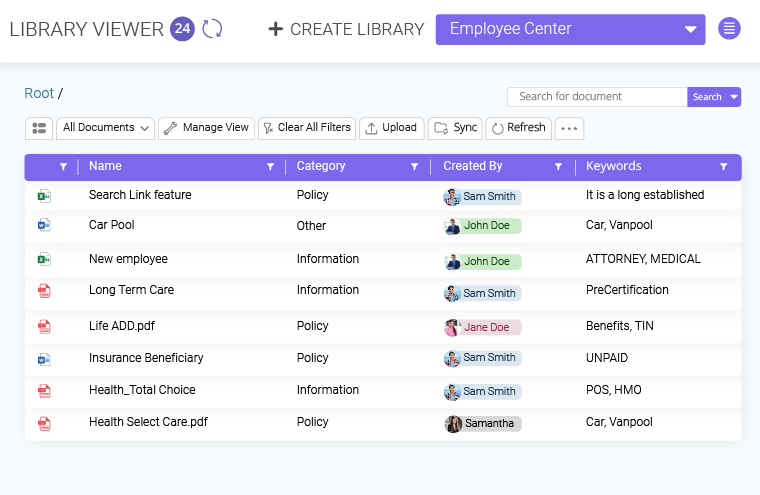Image resolution: width=760 pixels, height=495 pixels.
Task: Expand the Employee Center library dropdown
Action: tap(570, 29)
